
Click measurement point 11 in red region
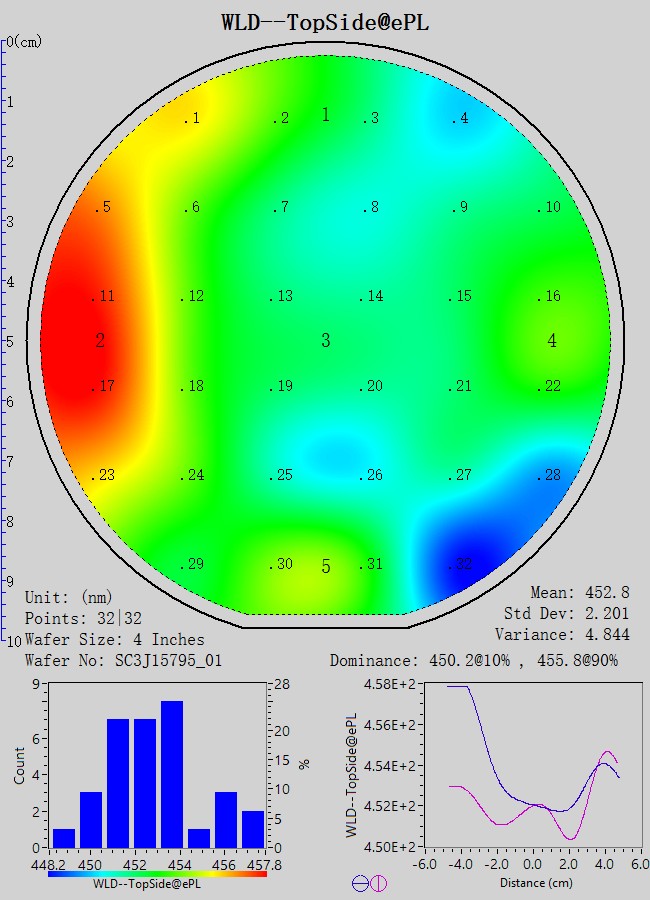coord(103,297)
